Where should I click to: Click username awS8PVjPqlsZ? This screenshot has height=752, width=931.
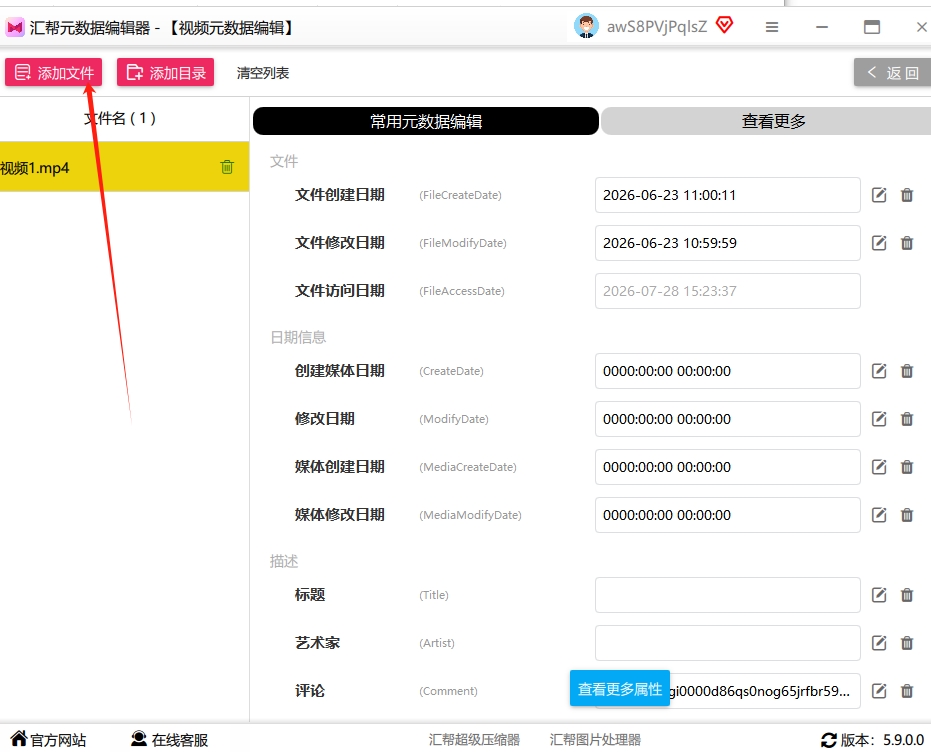pos(657,27)
